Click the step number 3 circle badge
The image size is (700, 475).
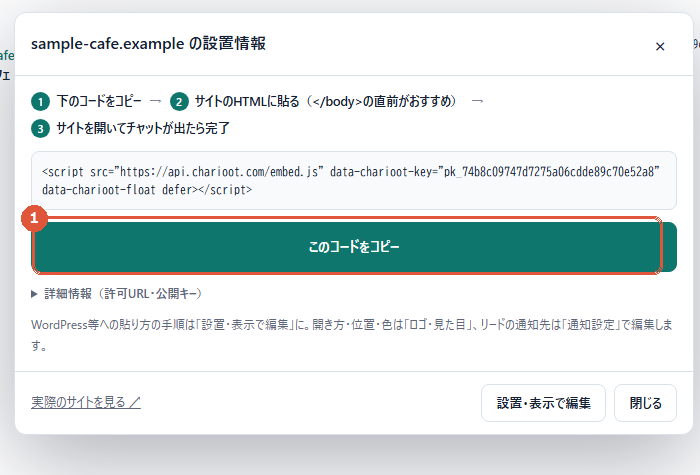click(40, 129)
